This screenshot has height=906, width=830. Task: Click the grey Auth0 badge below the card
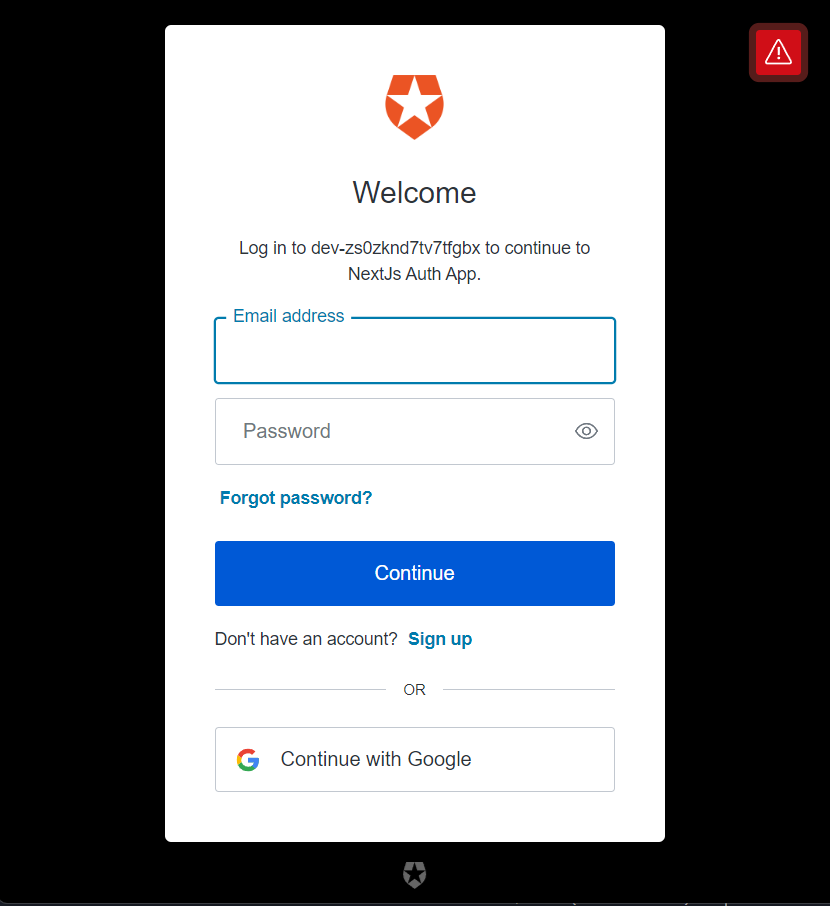pyautogui.click(x=414, y=874)
